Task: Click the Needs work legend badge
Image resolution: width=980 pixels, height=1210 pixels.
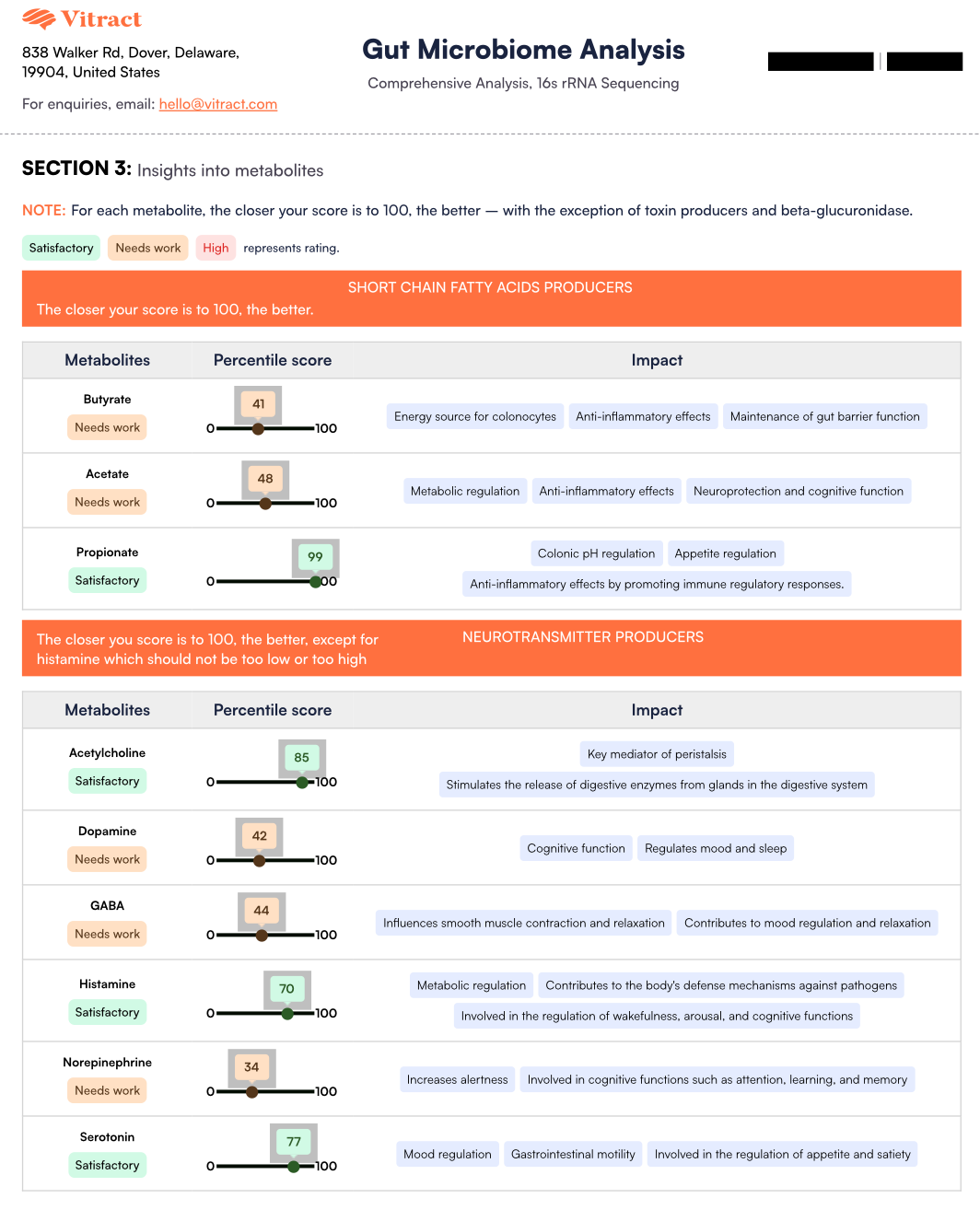Action: tap(148, 248)
